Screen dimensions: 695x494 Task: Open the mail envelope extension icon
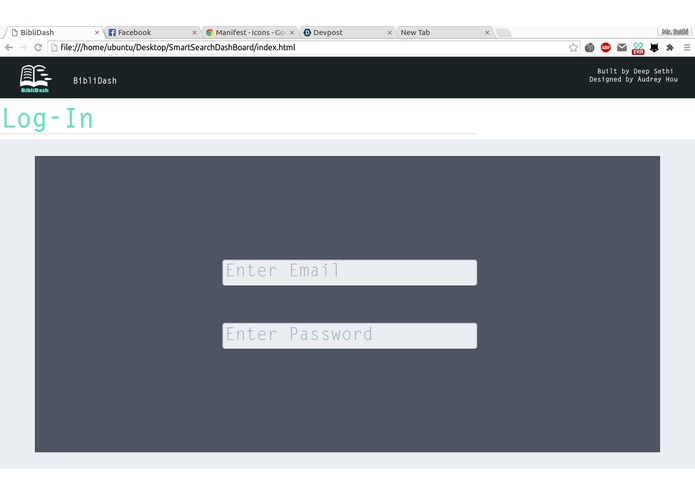coord(622,47)
